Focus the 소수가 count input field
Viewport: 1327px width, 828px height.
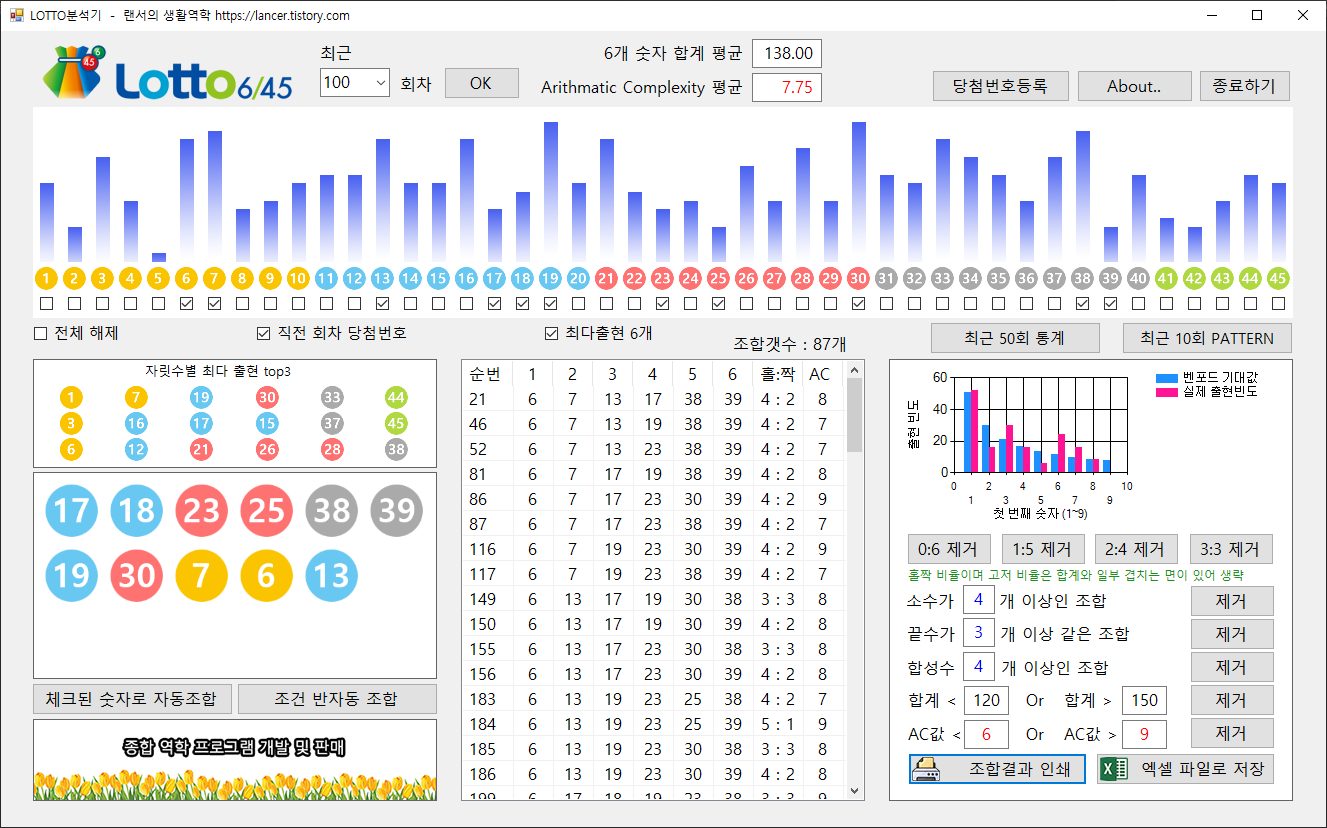pos(978,601)
